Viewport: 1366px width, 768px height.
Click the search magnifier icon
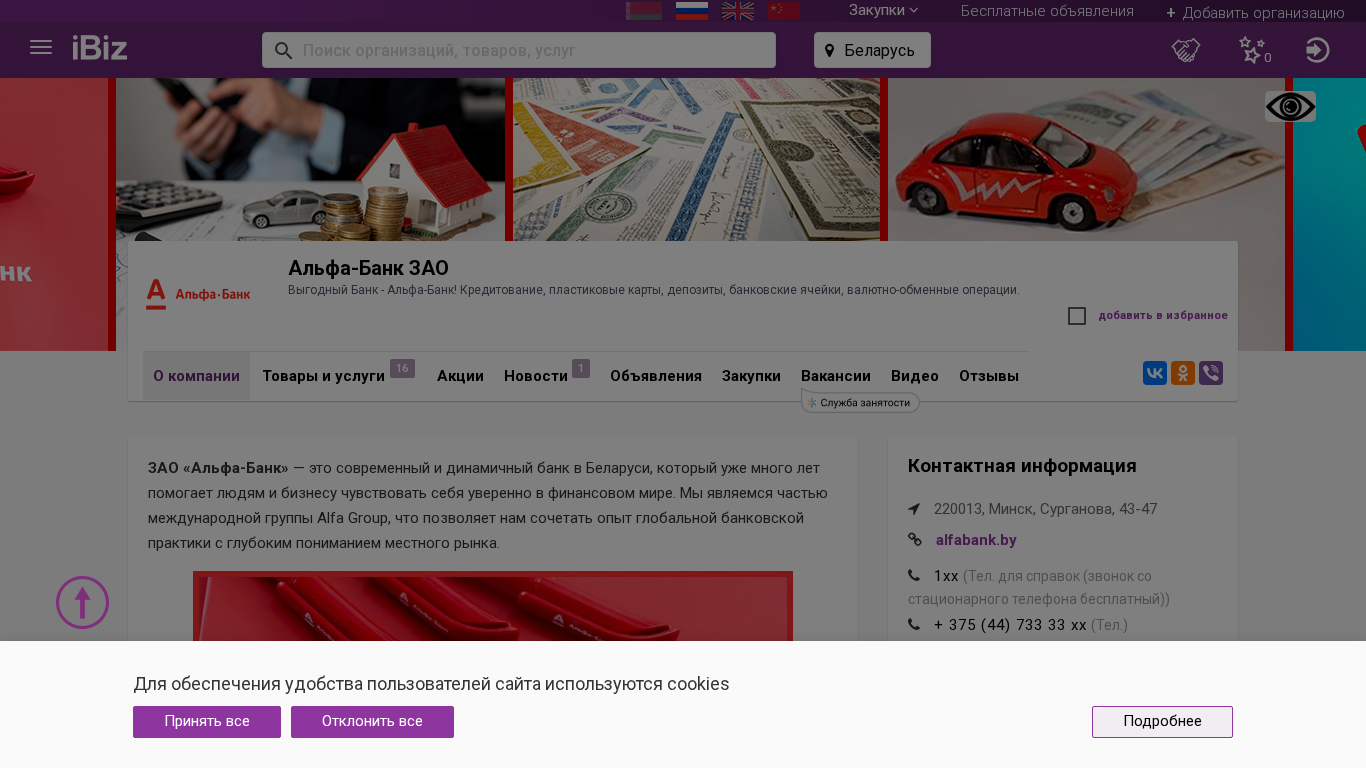(283, 50)
